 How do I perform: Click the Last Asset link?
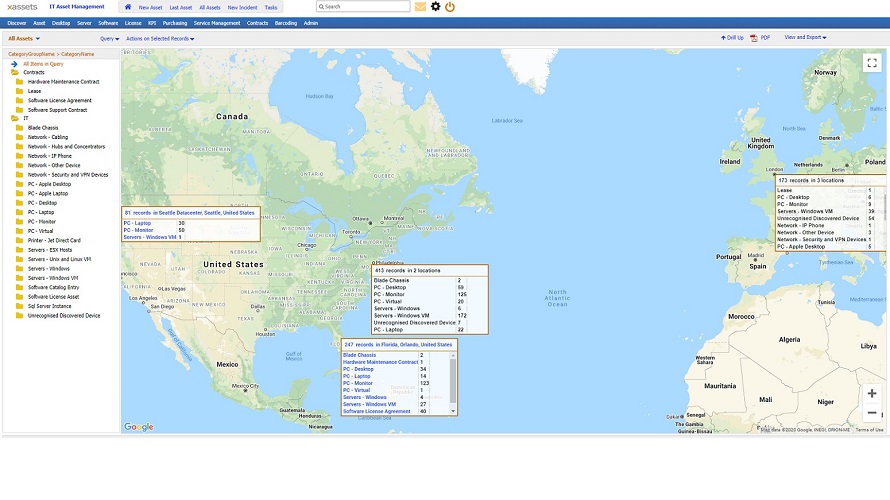[180, 7]
